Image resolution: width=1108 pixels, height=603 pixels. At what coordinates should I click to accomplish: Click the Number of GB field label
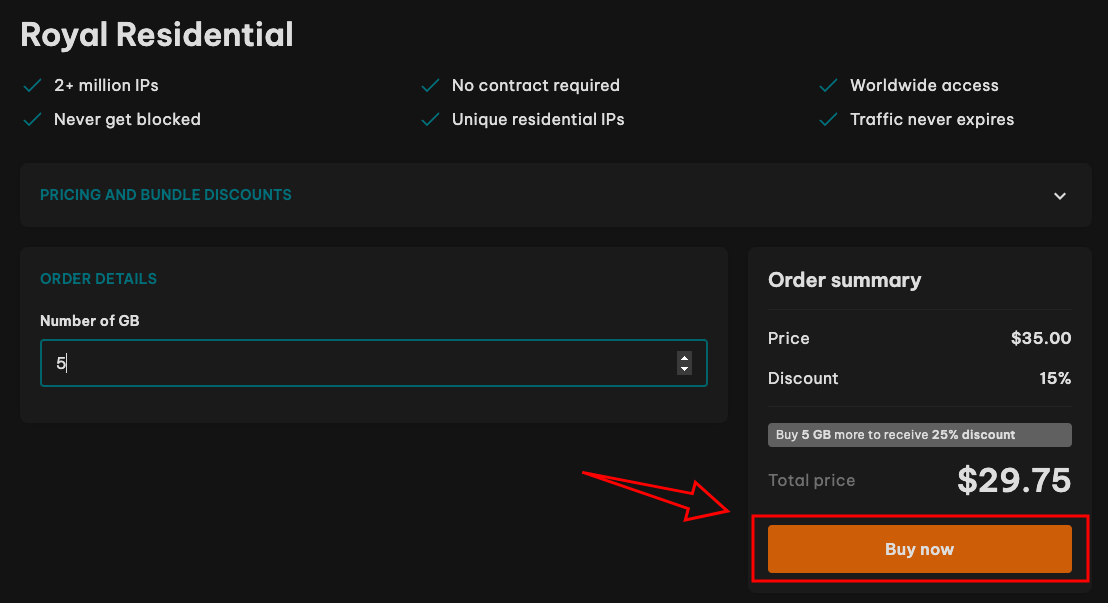point(96,321)
